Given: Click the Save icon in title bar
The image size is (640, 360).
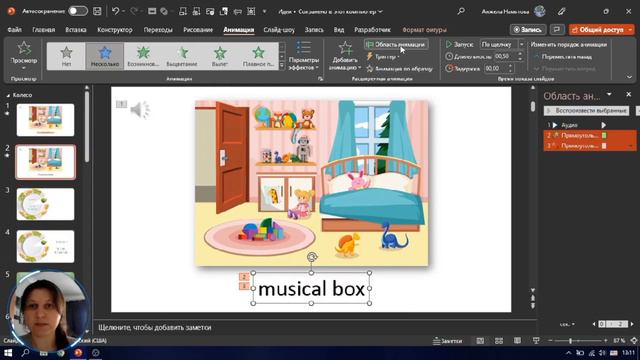Looking at the screenshot, I should 97,11.
